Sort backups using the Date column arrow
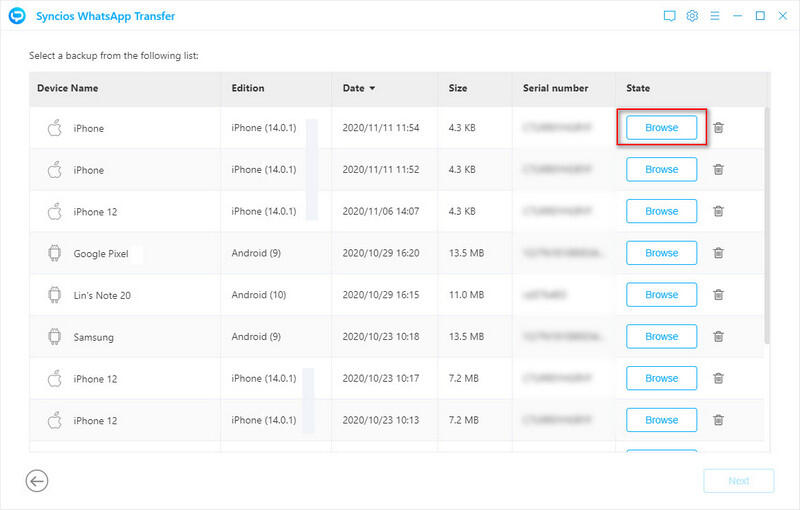The width and height of the screenshot is (800, 510). point(372,88)
